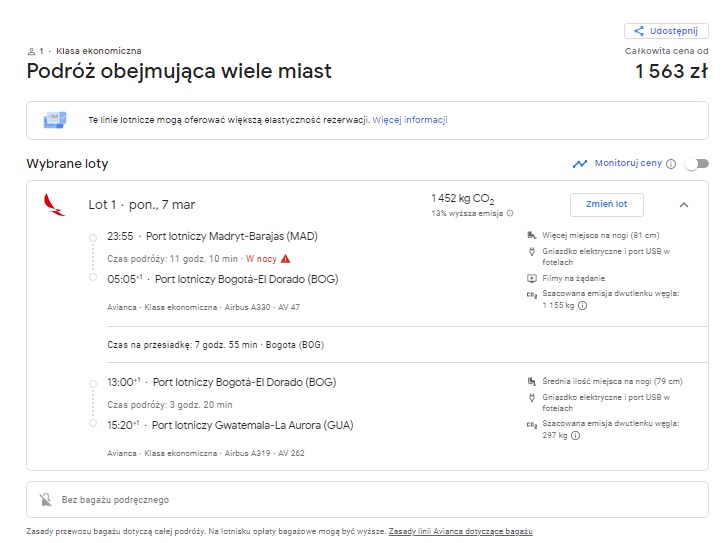Click the info icon beside Monitoruj ceny

(671, 164)
